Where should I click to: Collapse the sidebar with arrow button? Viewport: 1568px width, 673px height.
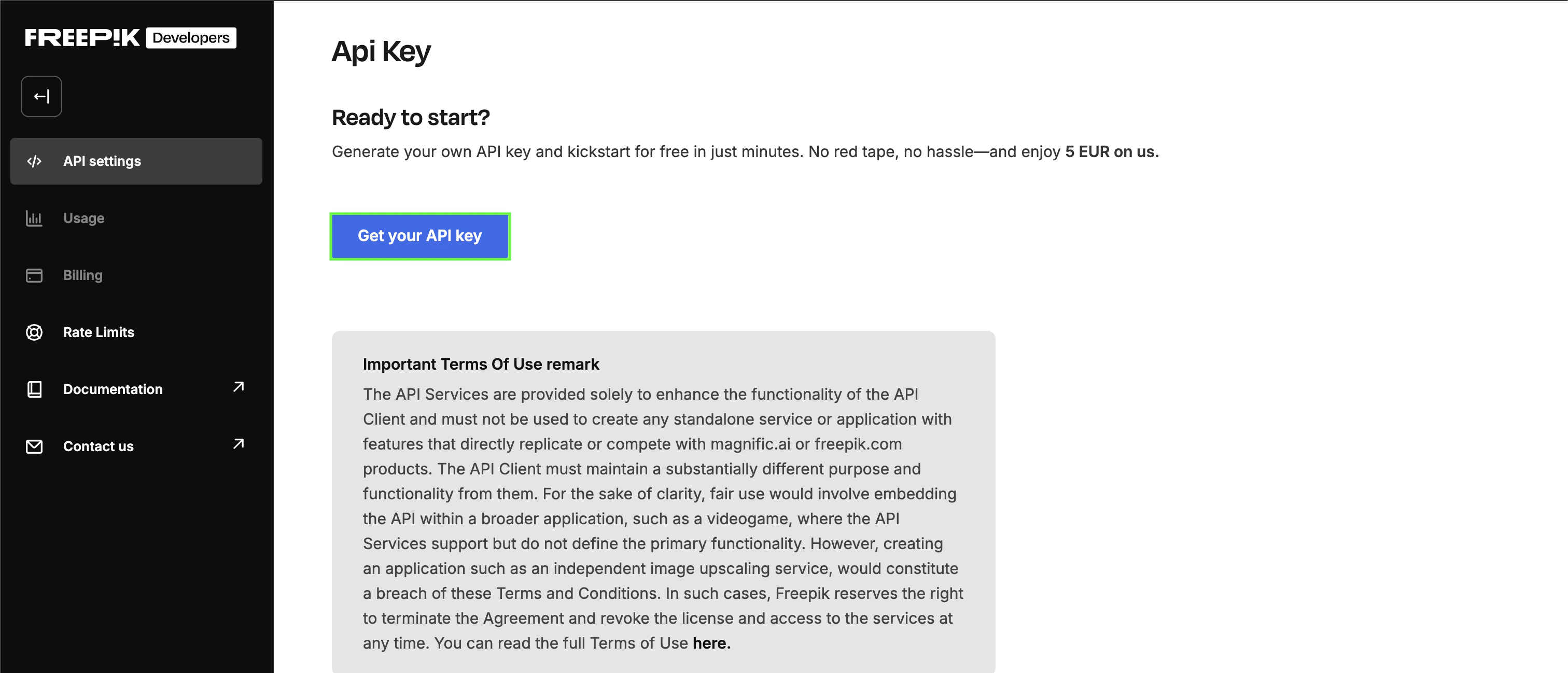click(41, 96)
